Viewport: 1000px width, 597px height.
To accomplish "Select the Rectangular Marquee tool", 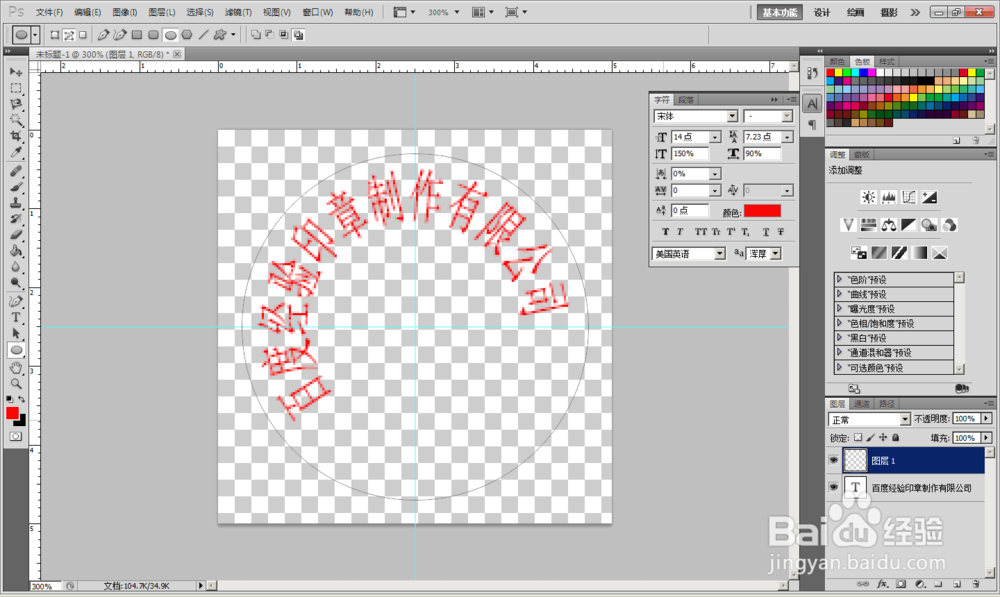I will point(16,88).
